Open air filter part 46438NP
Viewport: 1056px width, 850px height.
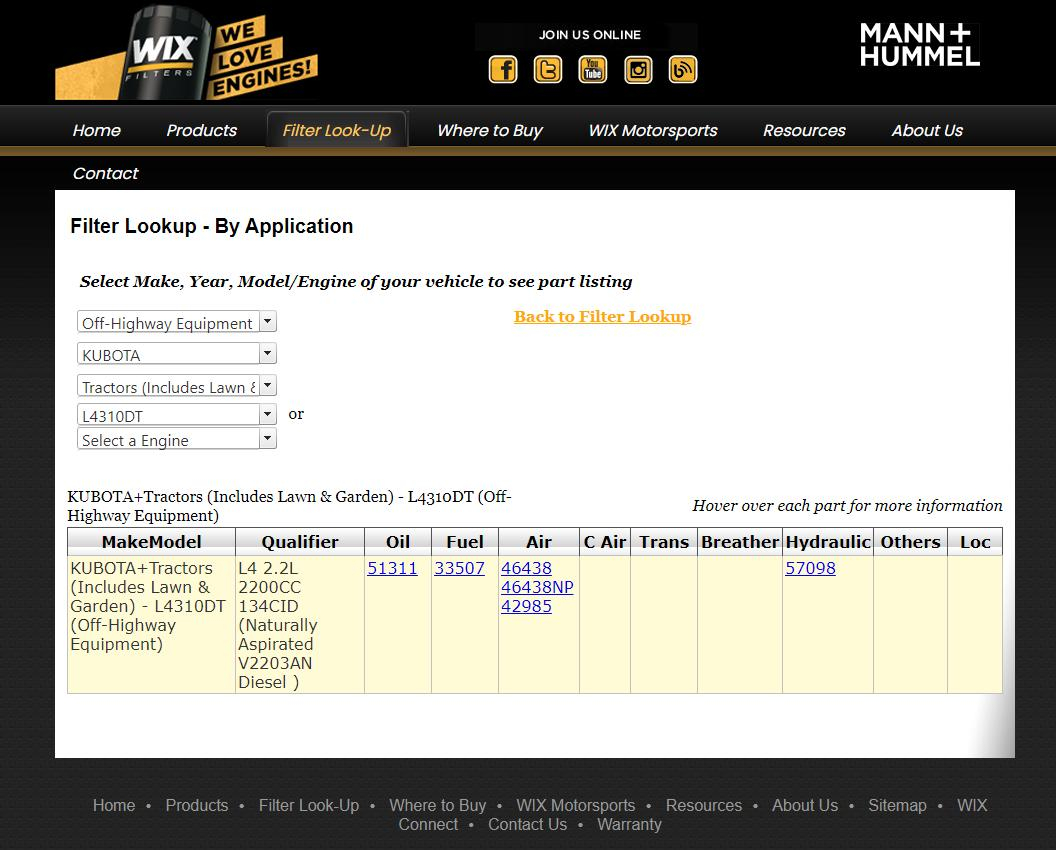coord(537,587)
